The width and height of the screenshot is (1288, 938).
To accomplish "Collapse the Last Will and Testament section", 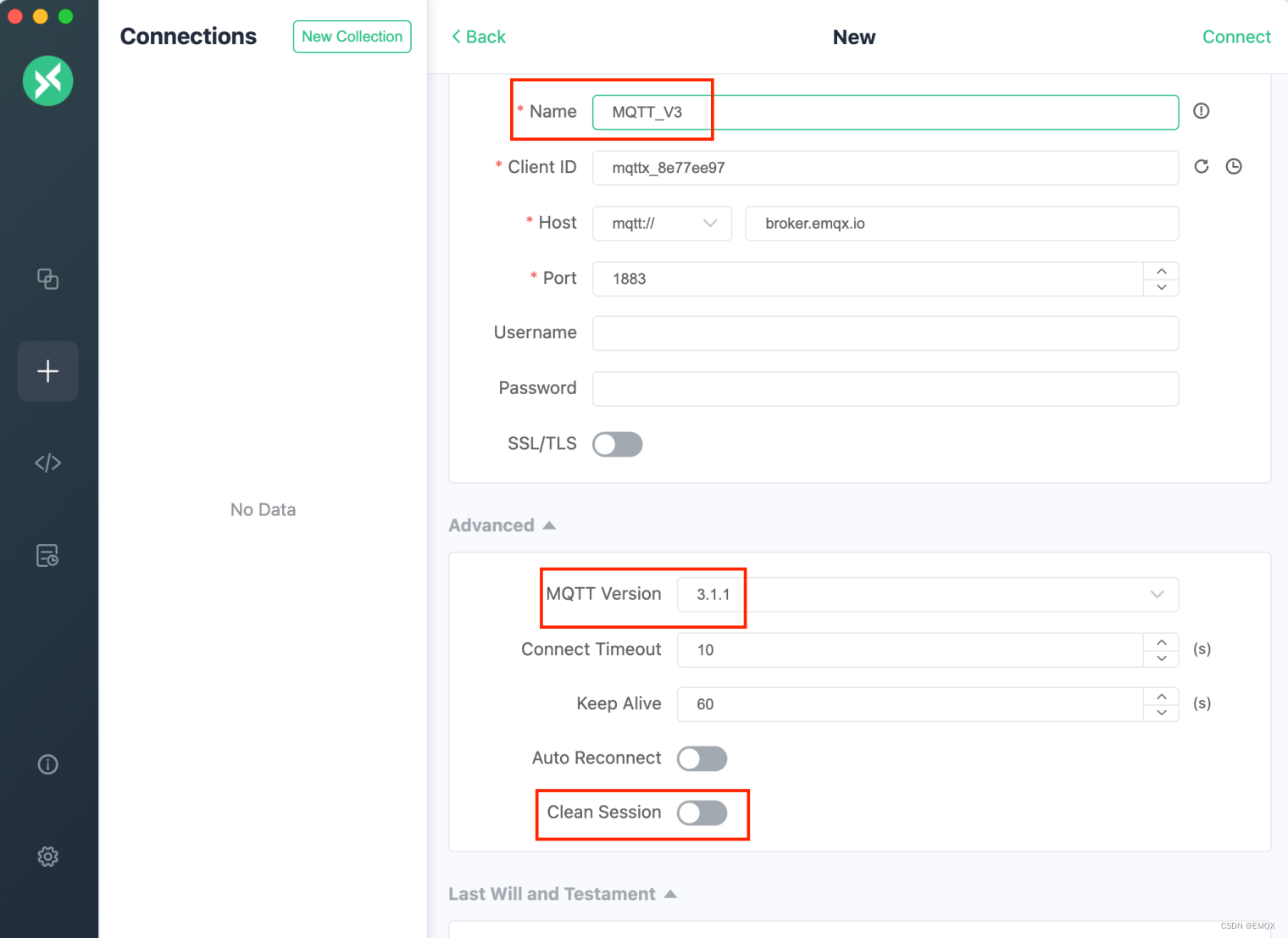I will tap(669, 893).
